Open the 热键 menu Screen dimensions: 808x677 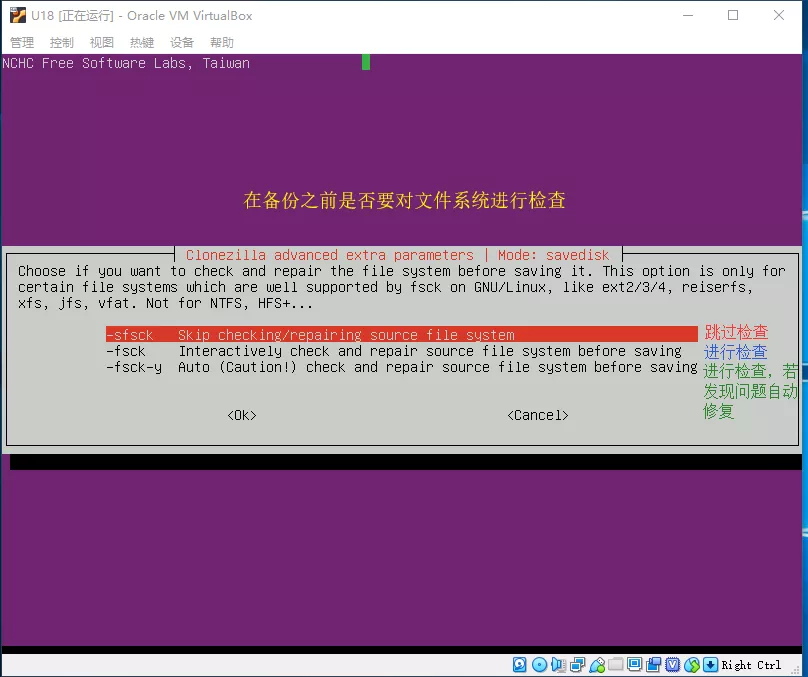click(142, 42)
